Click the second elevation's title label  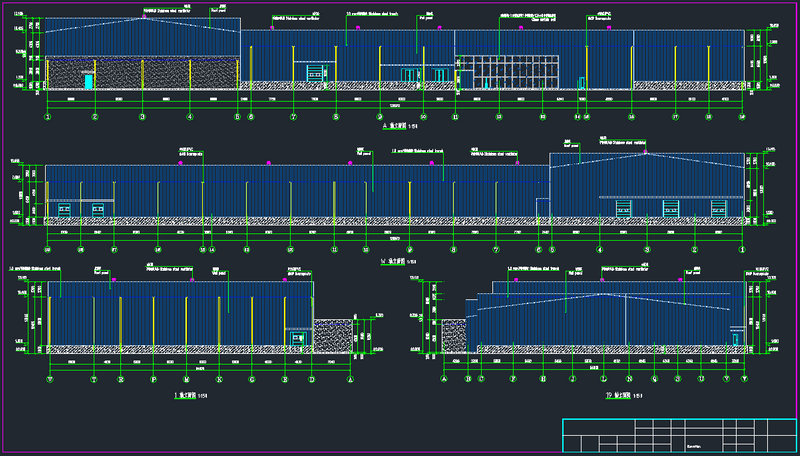(x=394, y=260)
